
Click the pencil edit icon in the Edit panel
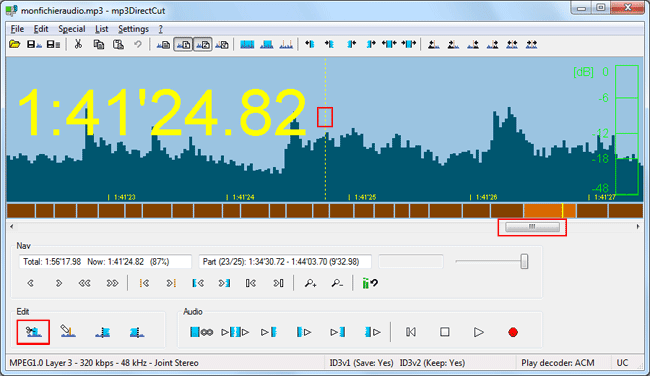68,331
